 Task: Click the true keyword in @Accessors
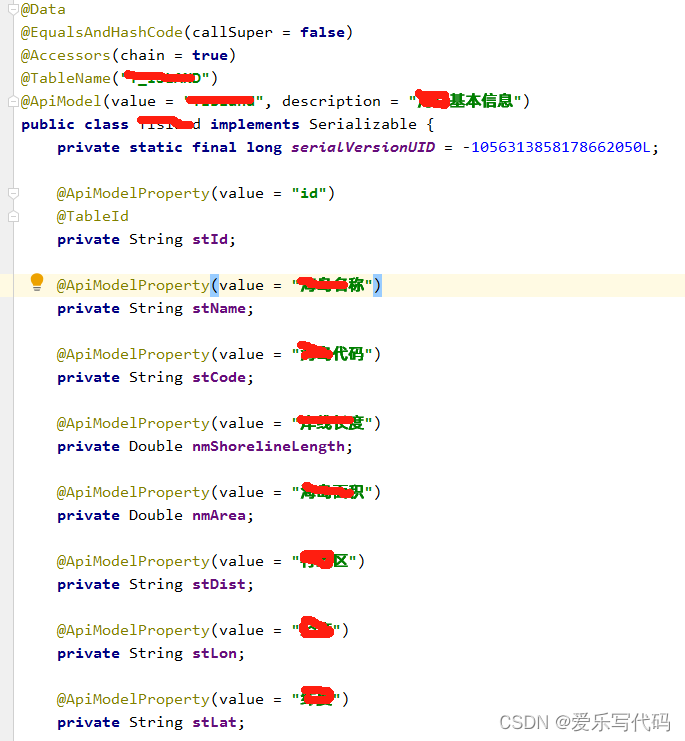point(210,55)
